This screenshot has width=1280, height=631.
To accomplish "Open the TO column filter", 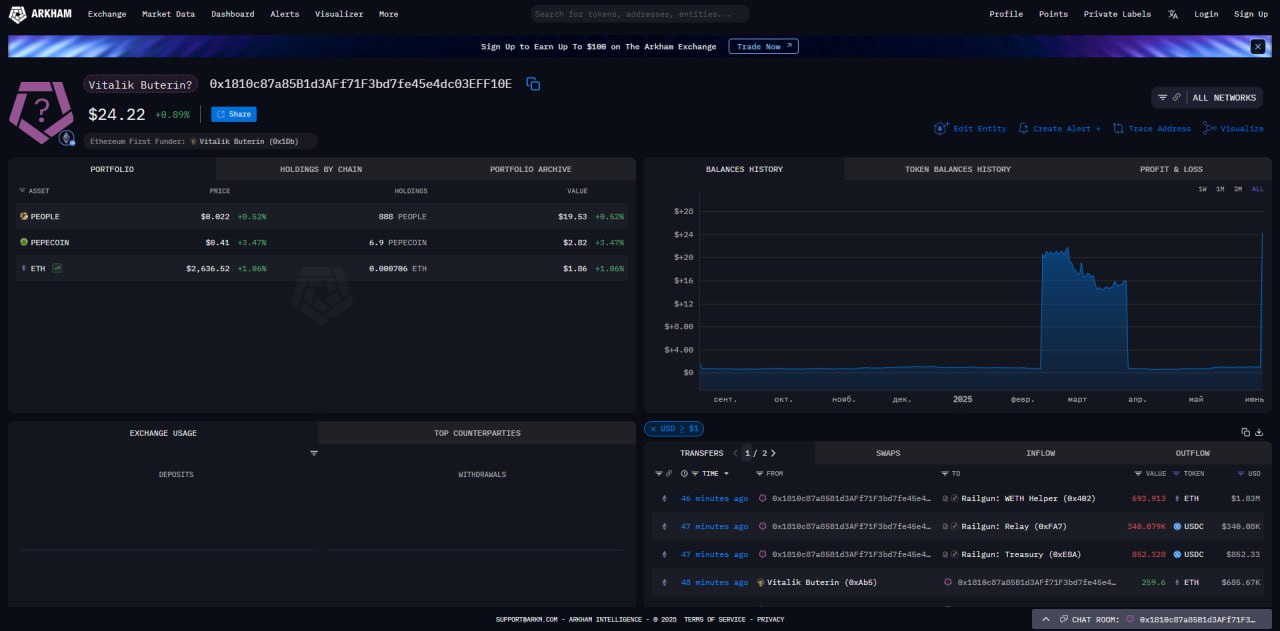I will pyautogui.click(x=945, y=474).
